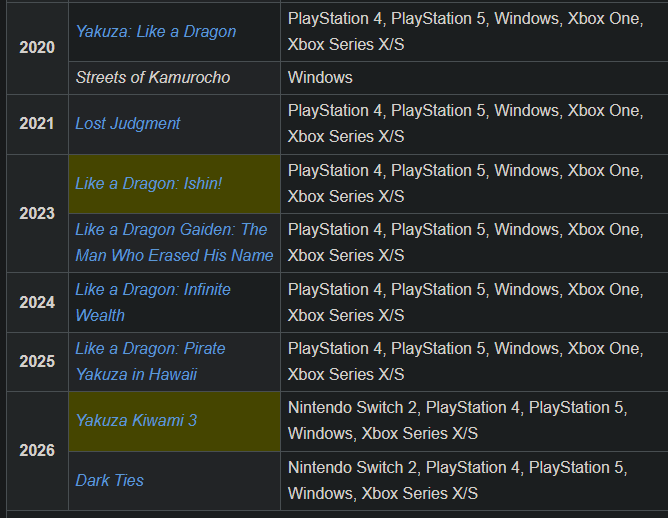This screenshot has height=518, width=668.
Task: Select the 2020 year cell
Action: 37,48
